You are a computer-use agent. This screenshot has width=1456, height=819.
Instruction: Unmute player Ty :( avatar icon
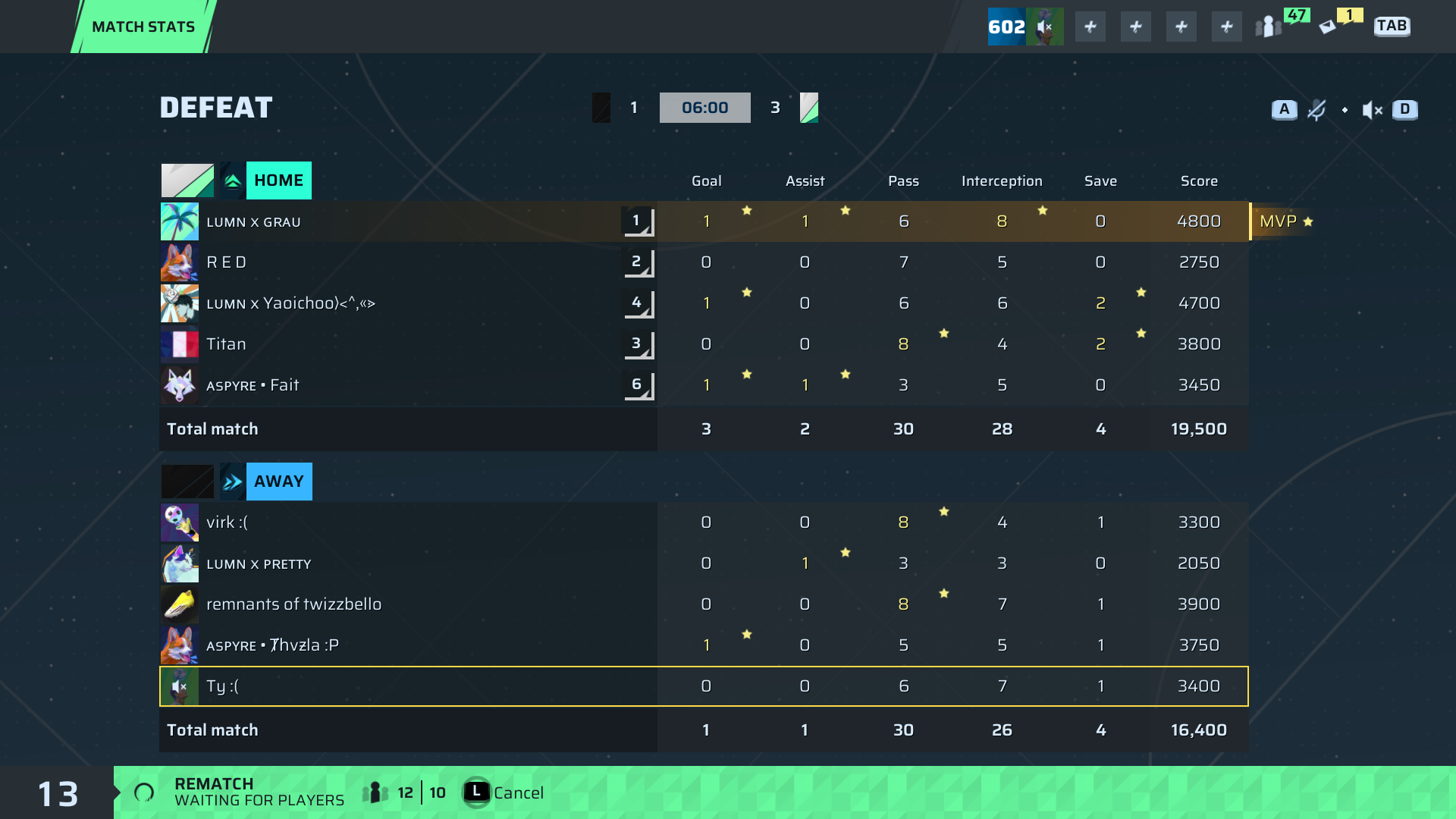[180, 686]
